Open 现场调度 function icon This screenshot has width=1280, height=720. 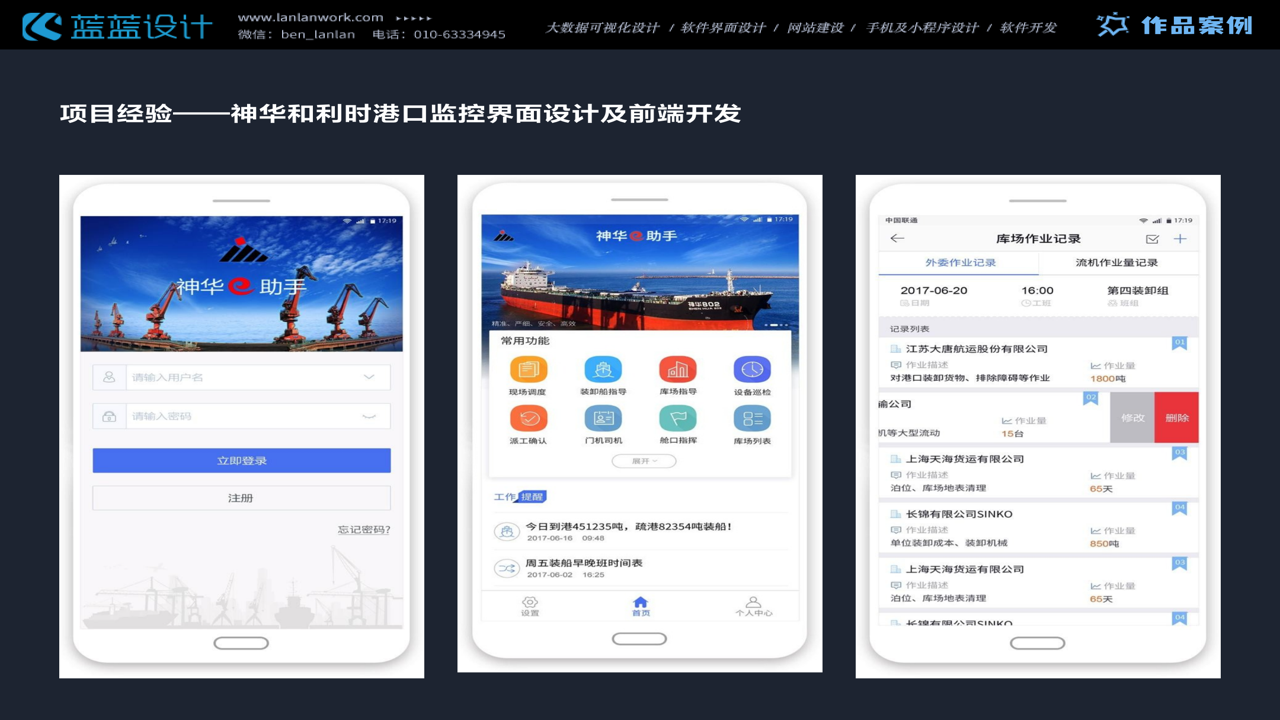click(x=528, y=369)
